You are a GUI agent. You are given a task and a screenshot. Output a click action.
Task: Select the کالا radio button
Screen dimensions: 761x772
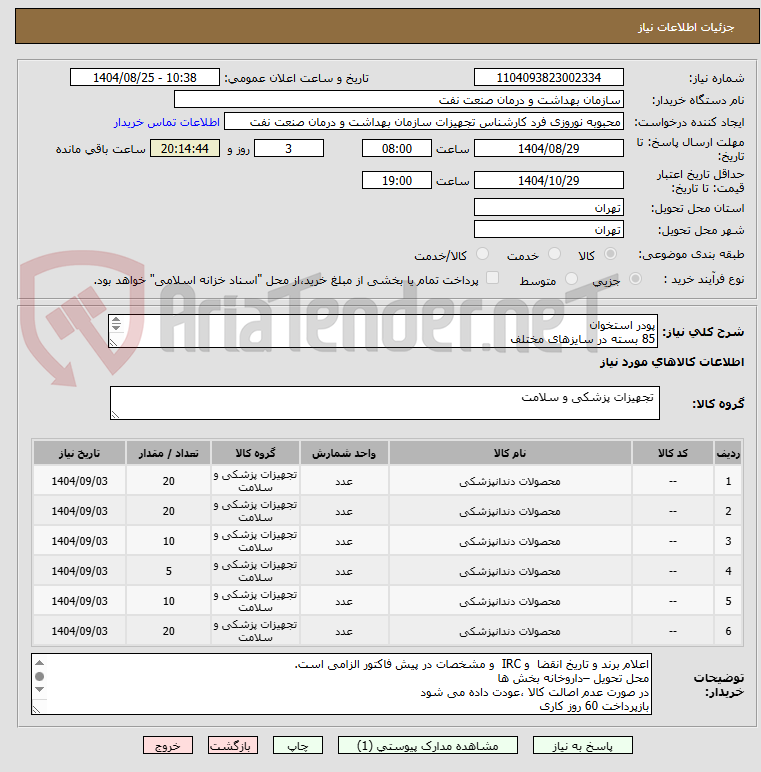(x=610, y=254)
